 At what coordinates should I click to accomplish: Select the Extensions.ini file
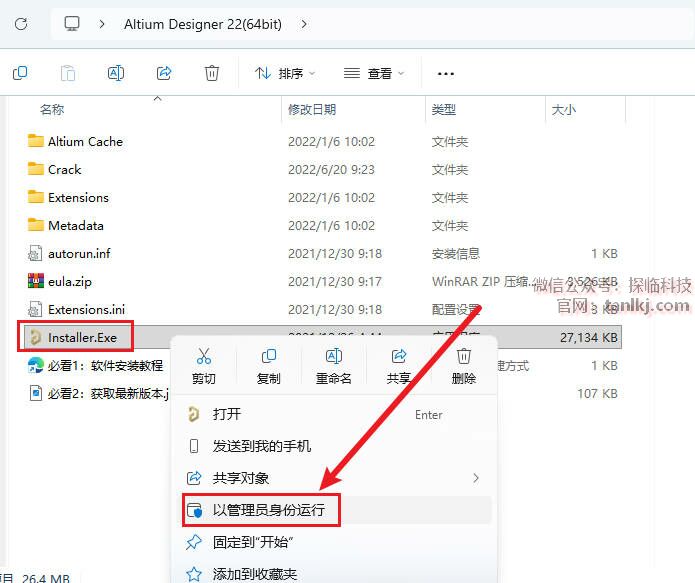[x=86, y=309]
